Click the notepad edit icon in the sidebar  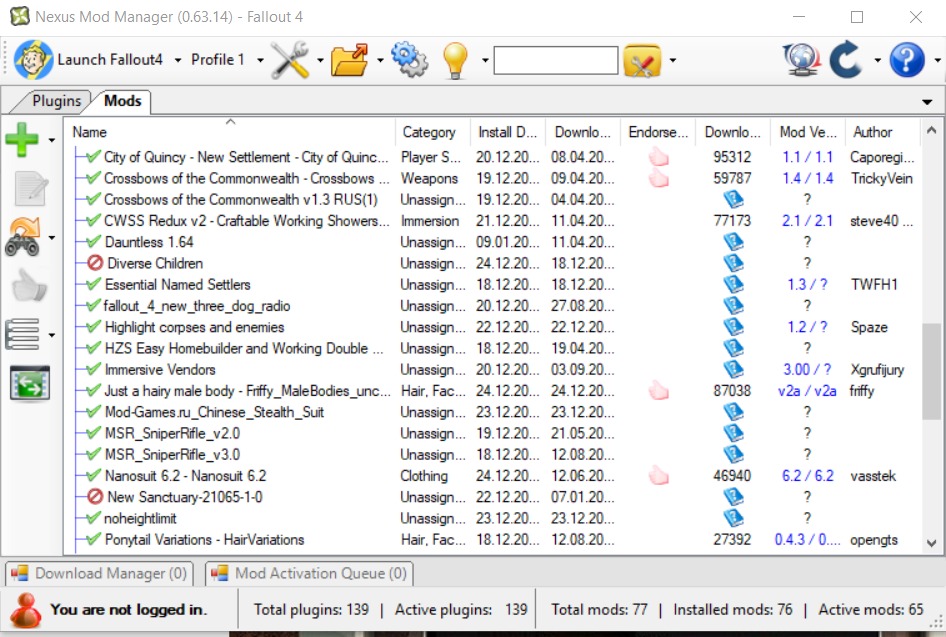pos(30,189)
